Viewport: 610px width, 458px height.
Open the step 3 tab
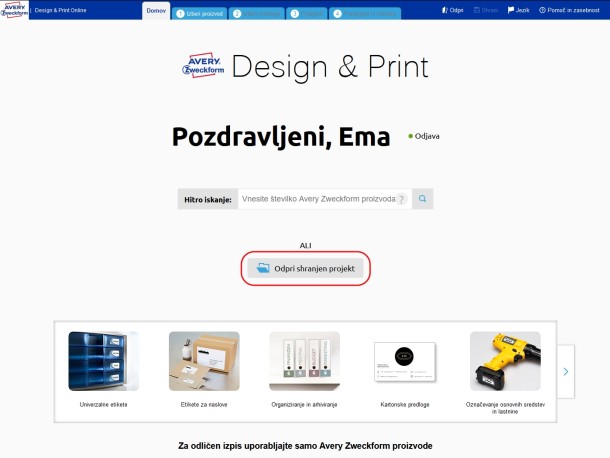307,14
